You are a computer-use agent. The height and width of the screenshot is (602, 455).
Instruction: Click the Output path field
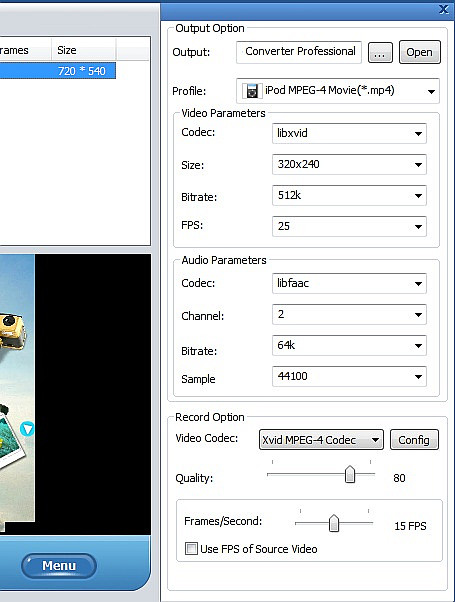[x=299, y=52]
